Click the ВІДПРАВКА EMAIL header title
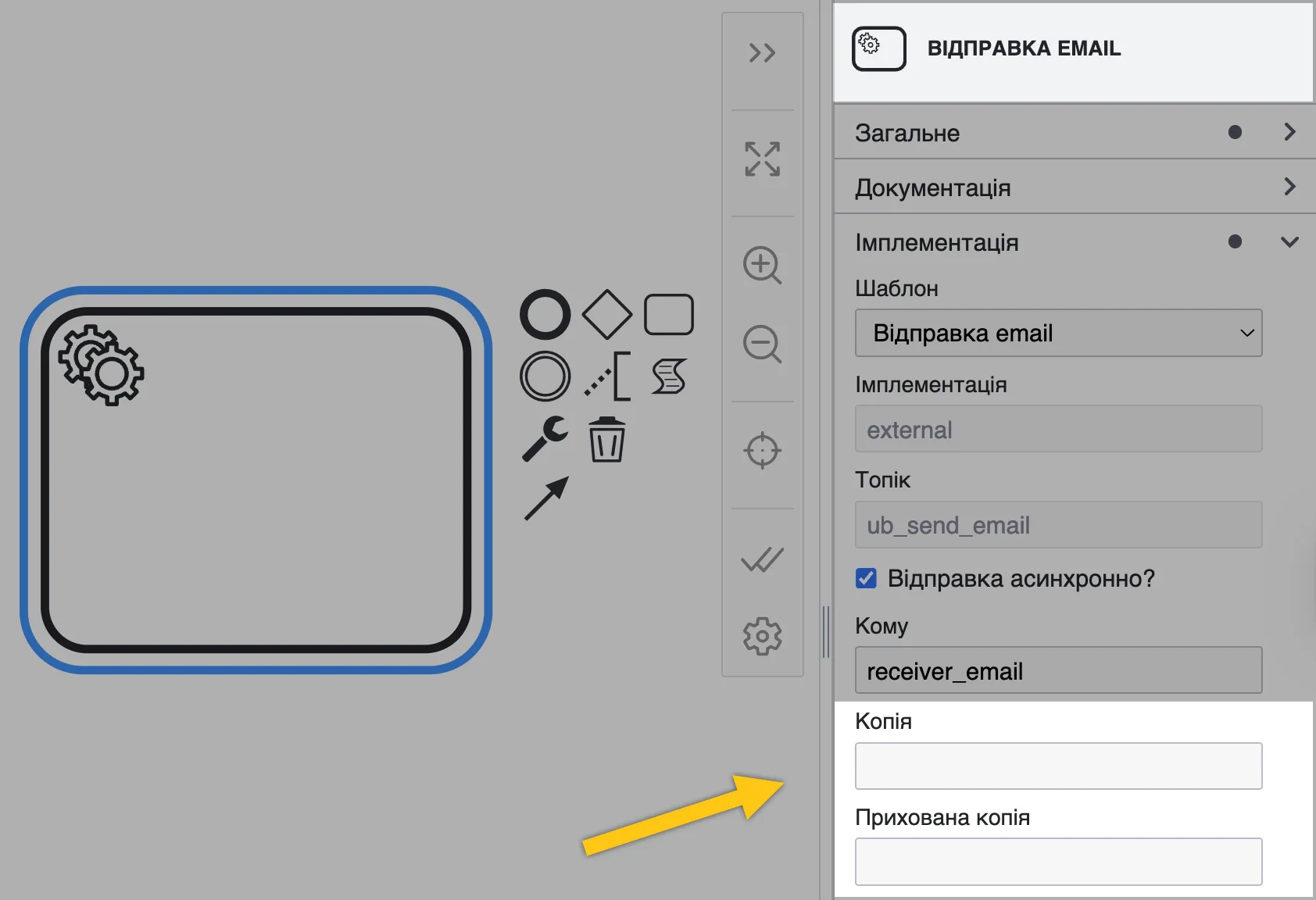The width and height of the screenshot is (1316, 900). point(1024,48)
